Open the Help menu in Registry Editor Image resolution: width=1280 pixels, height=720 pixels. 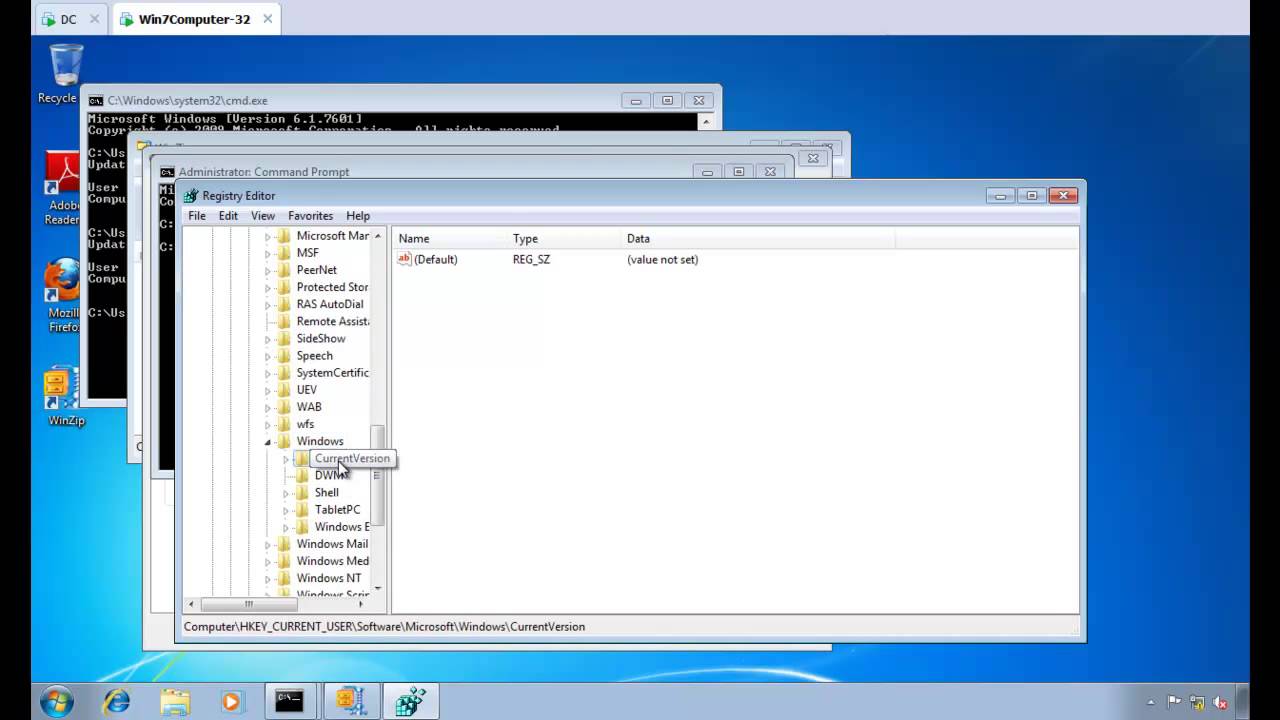click(358, 216)
